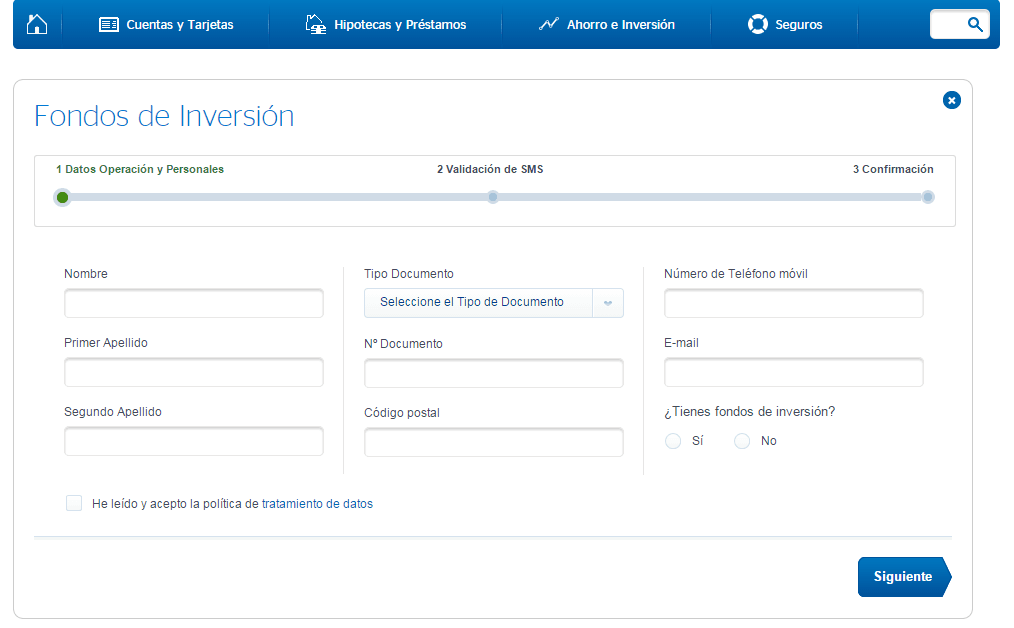Check the data policy acceptance checkbox
The height and width of the screenshot is (628, 1014).
[x=74, y=503]
